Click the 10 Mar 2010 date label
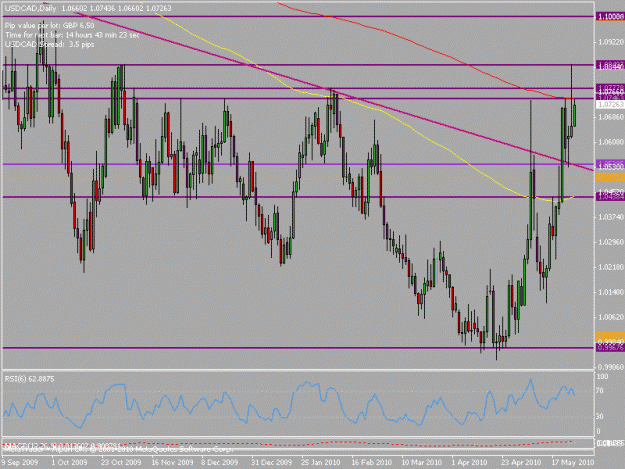The width and height of the screenshot is (625, 469). (x=422, y=462)
